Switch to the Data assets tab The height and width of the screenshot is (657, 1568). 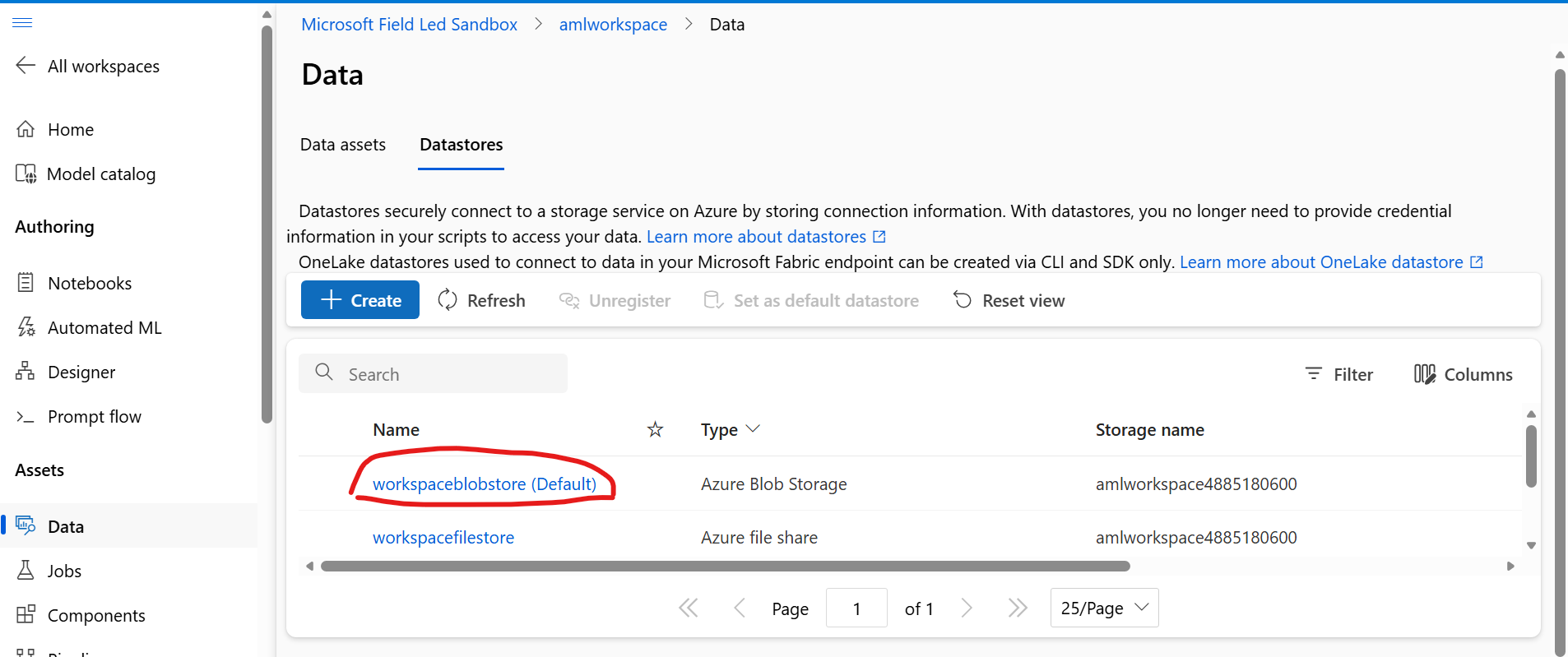tap(342, 145)
